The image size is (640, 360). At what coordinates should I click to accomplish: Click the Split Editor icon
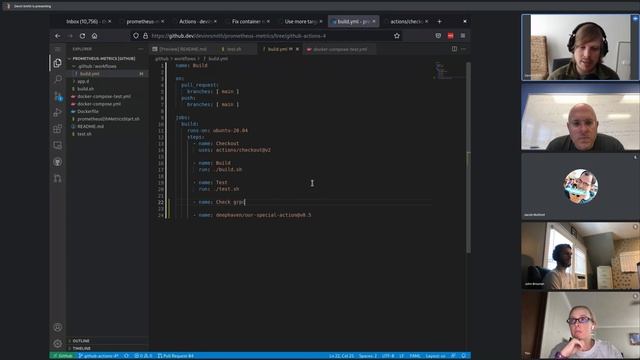tap(454, 49)
